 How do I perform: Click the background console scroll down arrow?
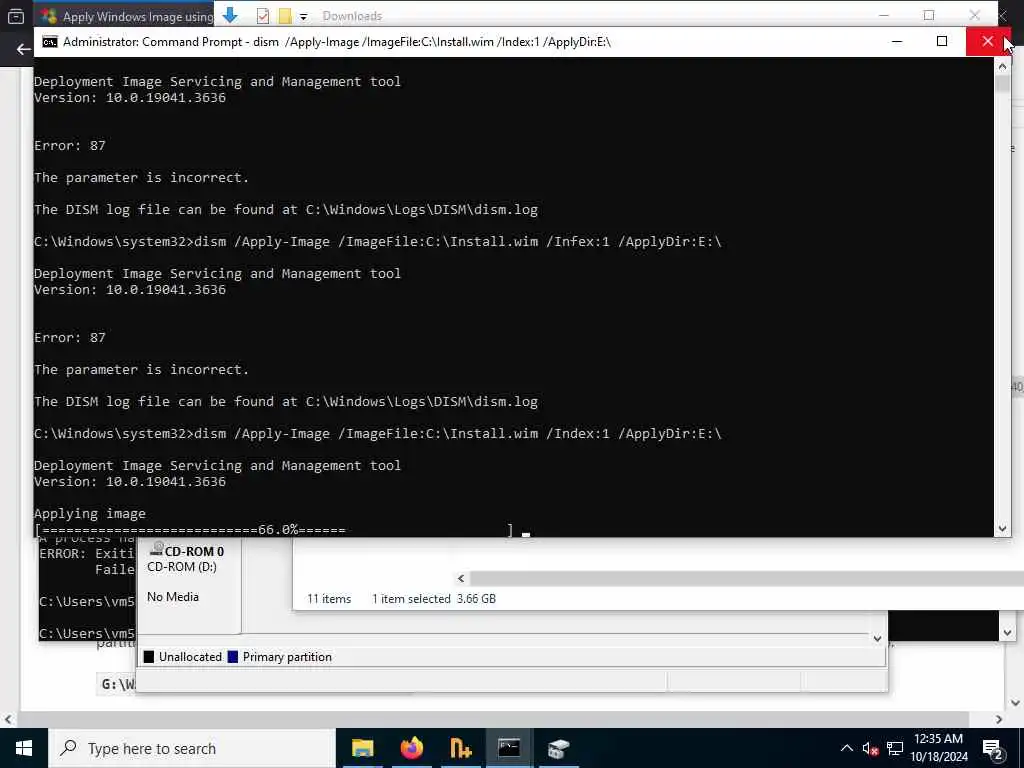point(1007,632)
